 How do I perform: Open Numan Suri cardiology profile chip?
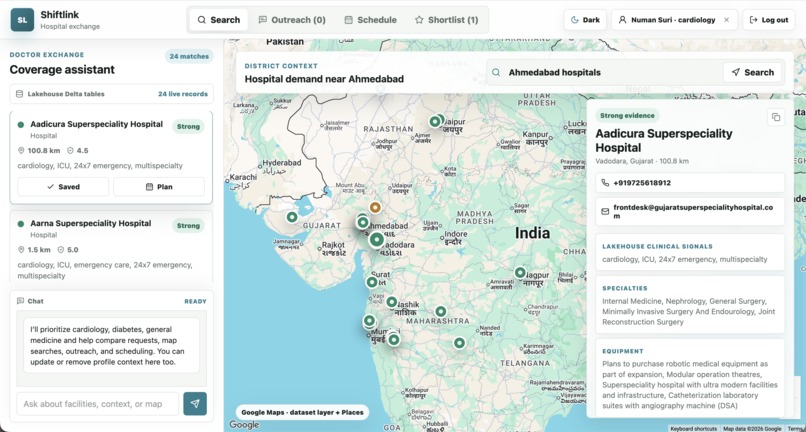tap(674, 20)
